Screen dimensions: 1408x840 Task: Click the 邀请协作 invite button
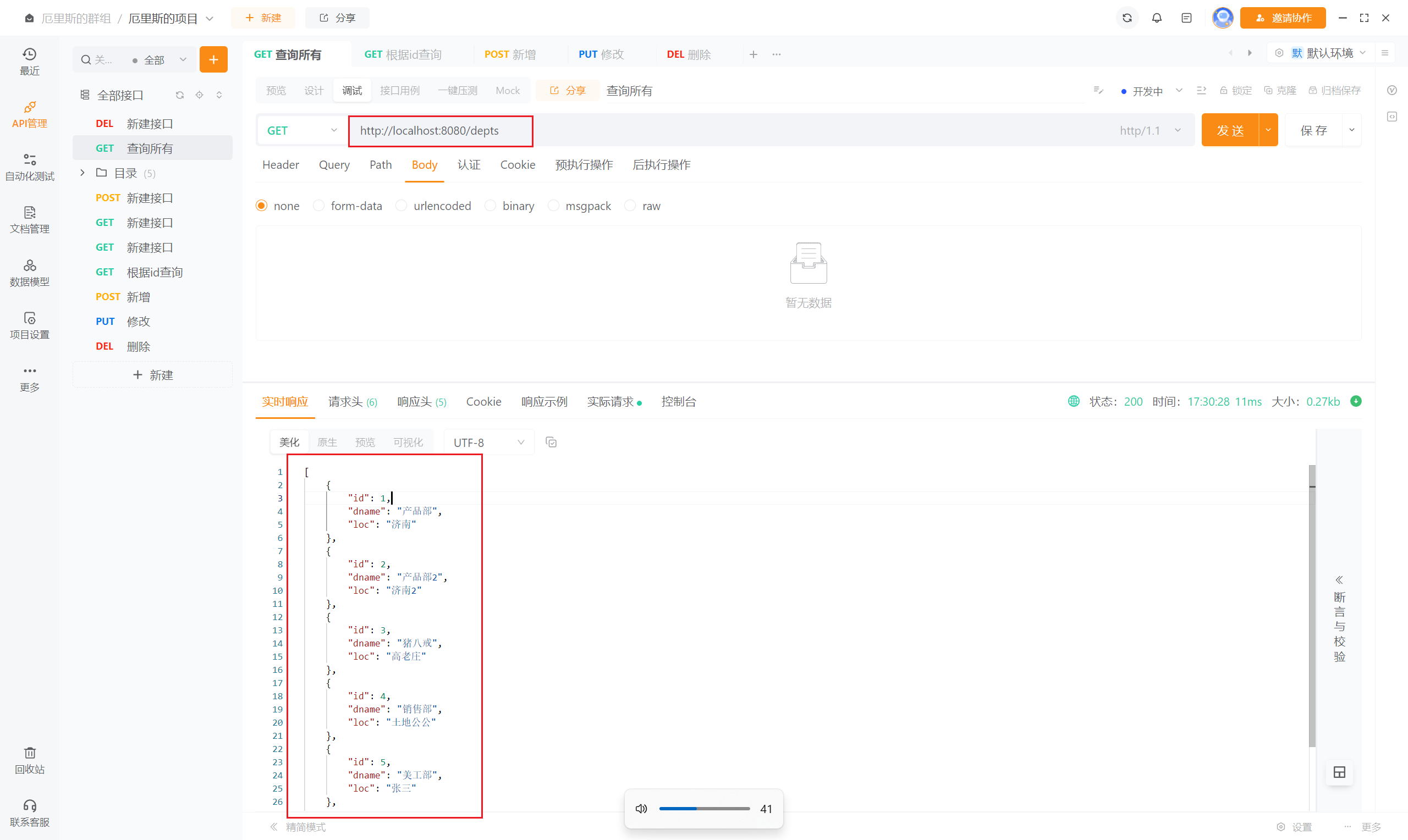point(1282,18)
